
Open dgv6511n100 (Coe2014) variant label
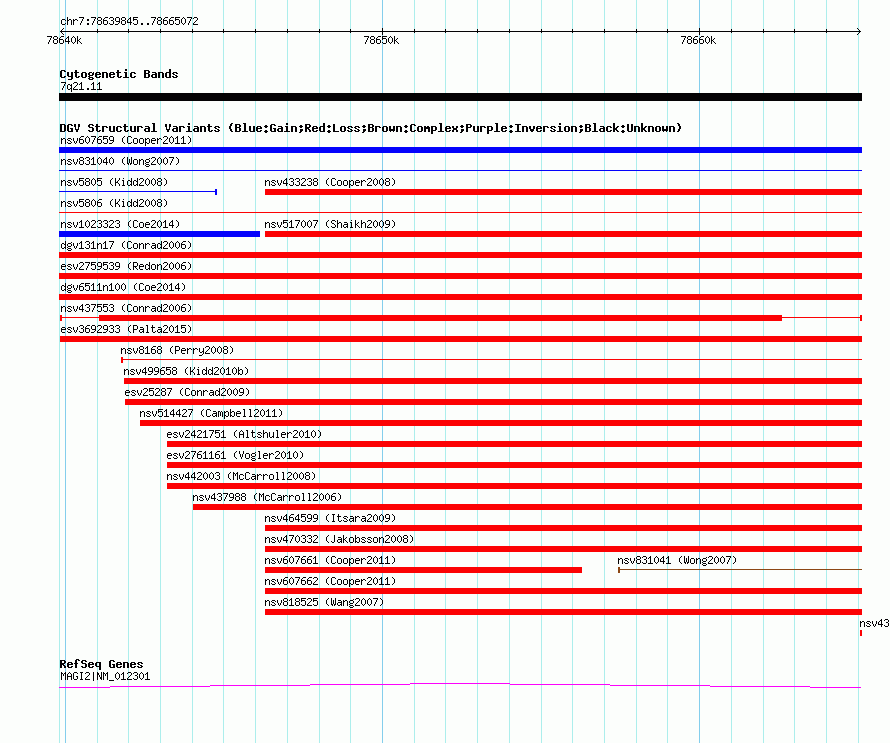[x=123, y=287]
